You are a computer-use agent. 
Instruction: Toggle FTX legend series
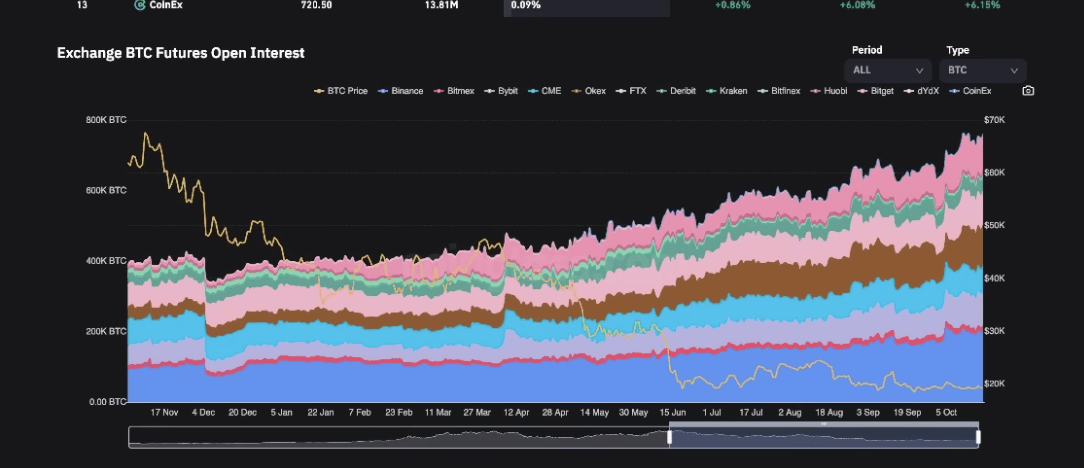[x=631, y=91]
